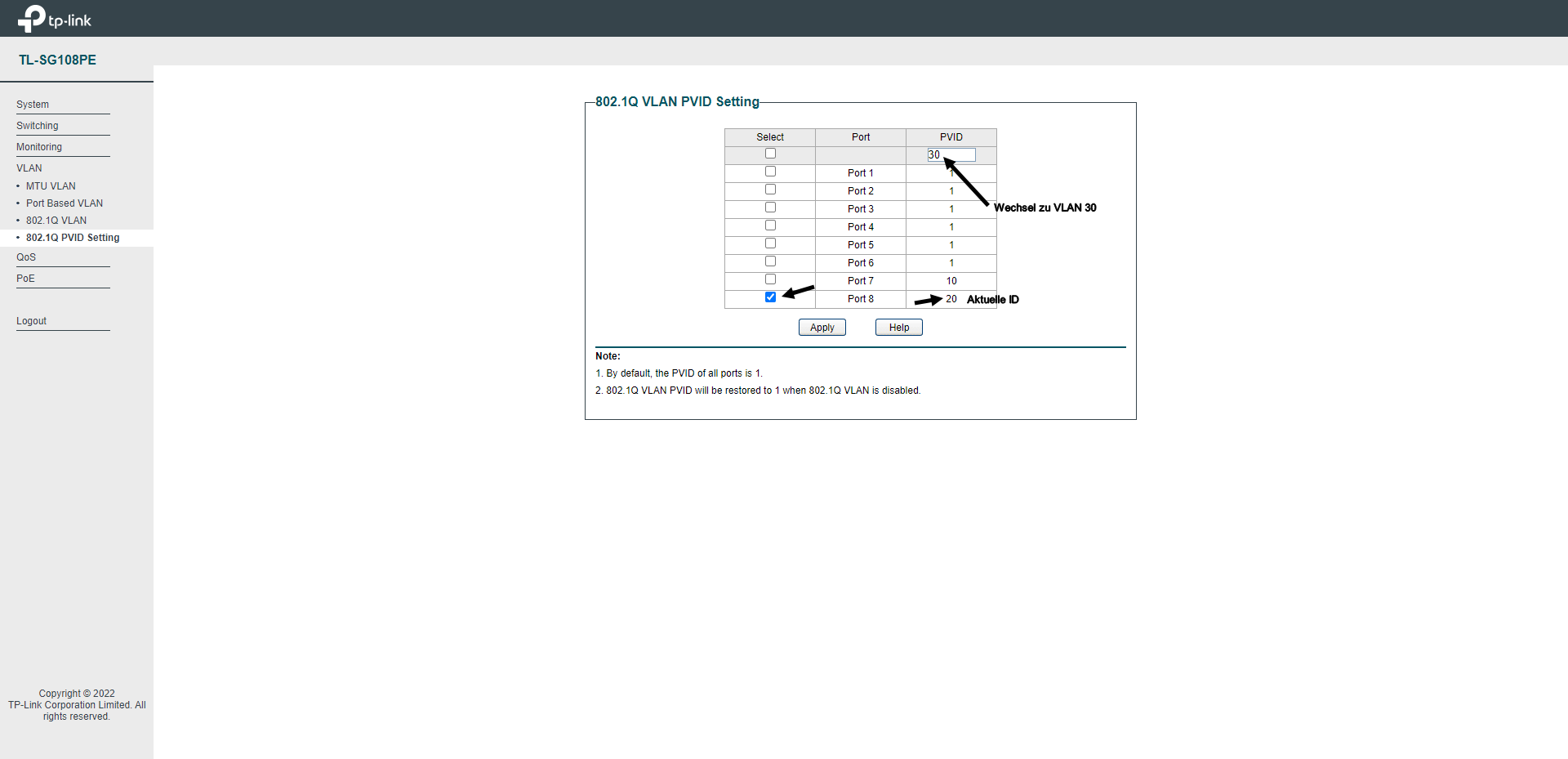This screenshot has height=759, width=1568.
Task: Click Port 8 PVID value 20
Action: point(951,299)
